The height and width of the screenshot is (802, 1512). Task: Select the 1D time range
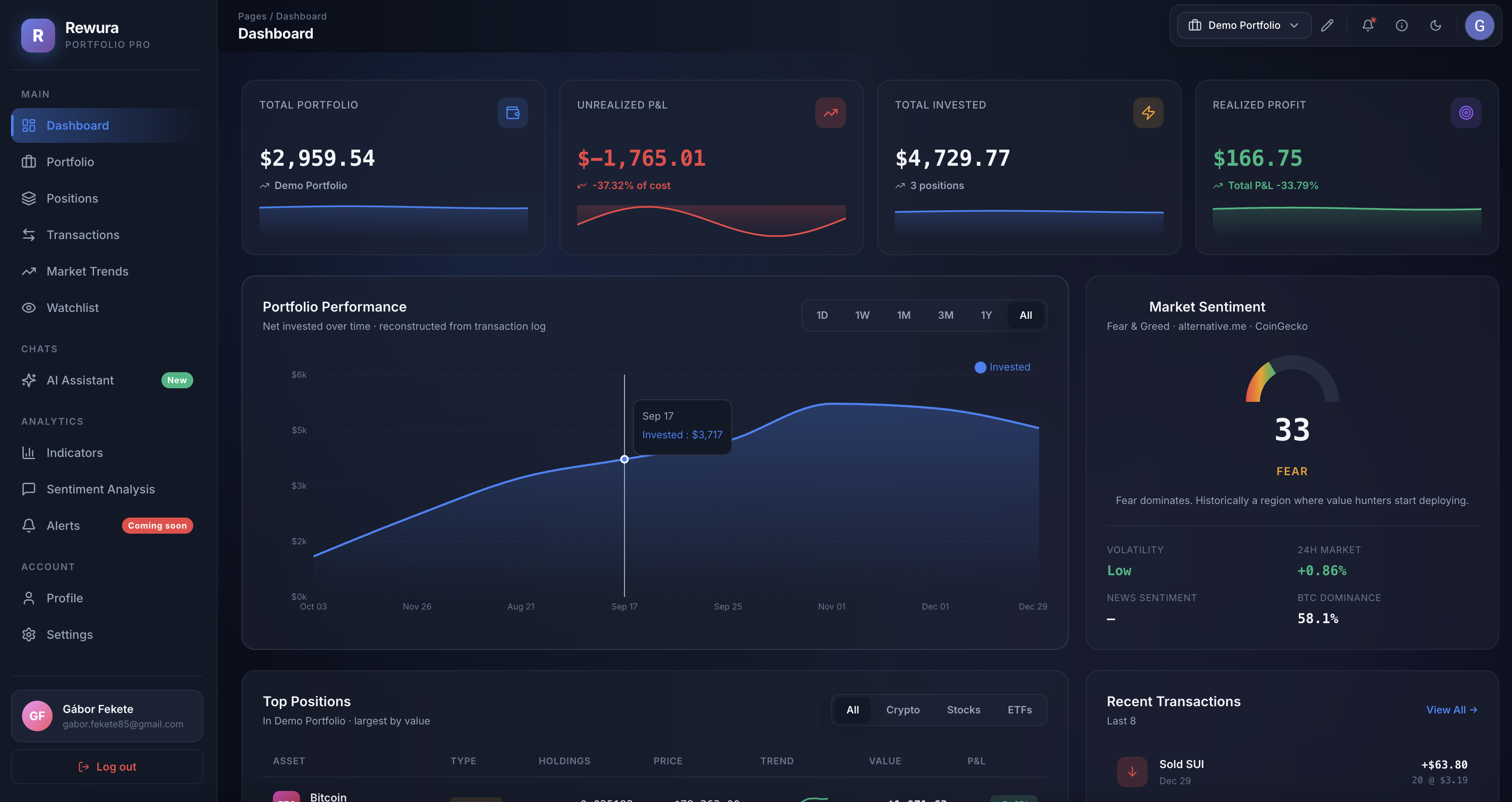(x=822, y=315)
